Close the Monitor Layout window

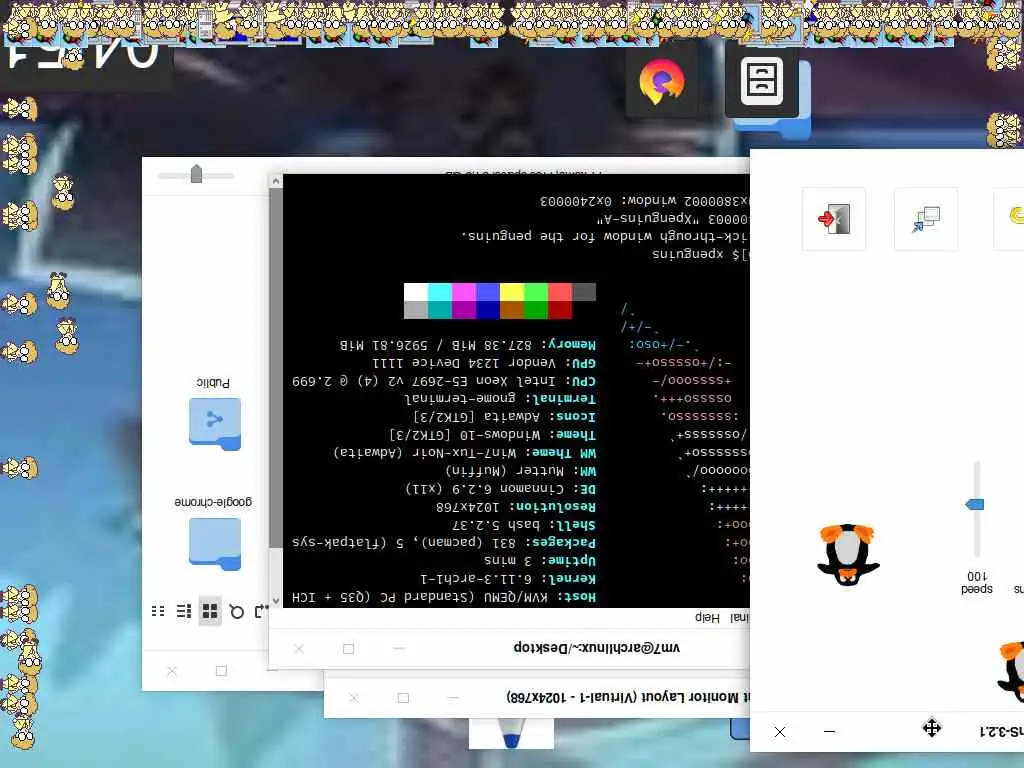[353, 697]
